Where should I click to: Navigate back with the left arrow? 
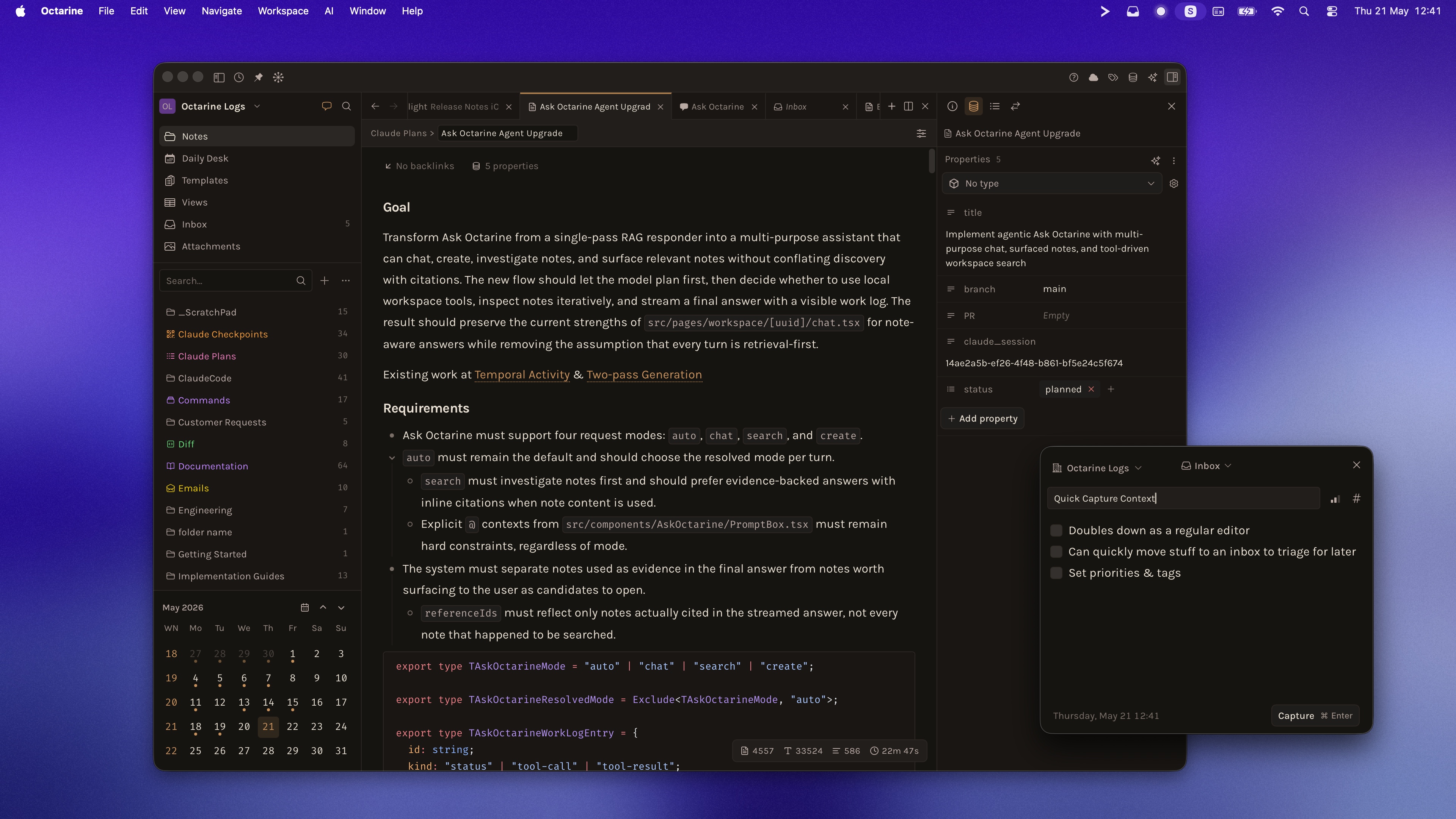(x=375, y=106)
